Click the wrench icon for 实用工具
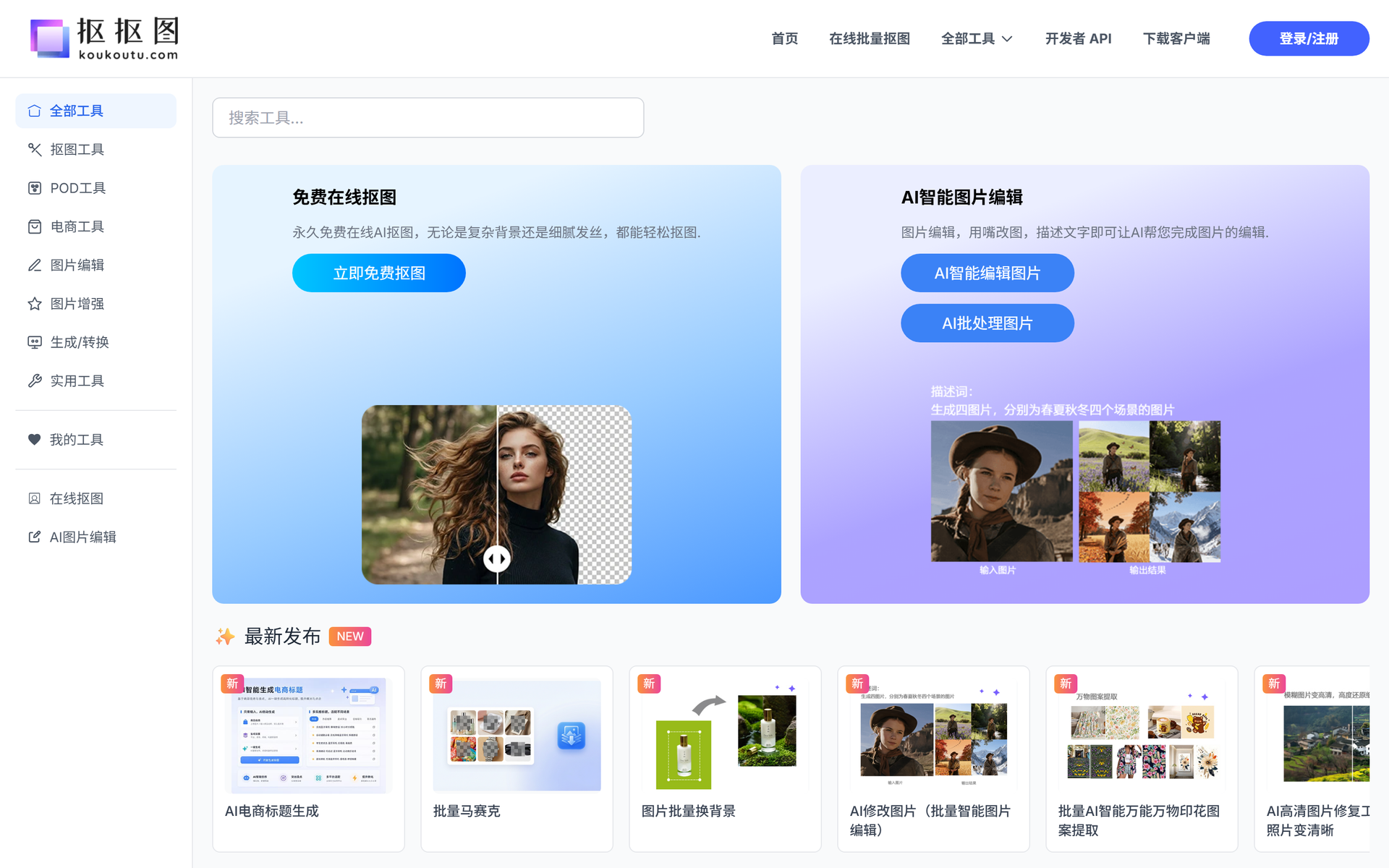The image size is (1389, 868). coord(34,380)
